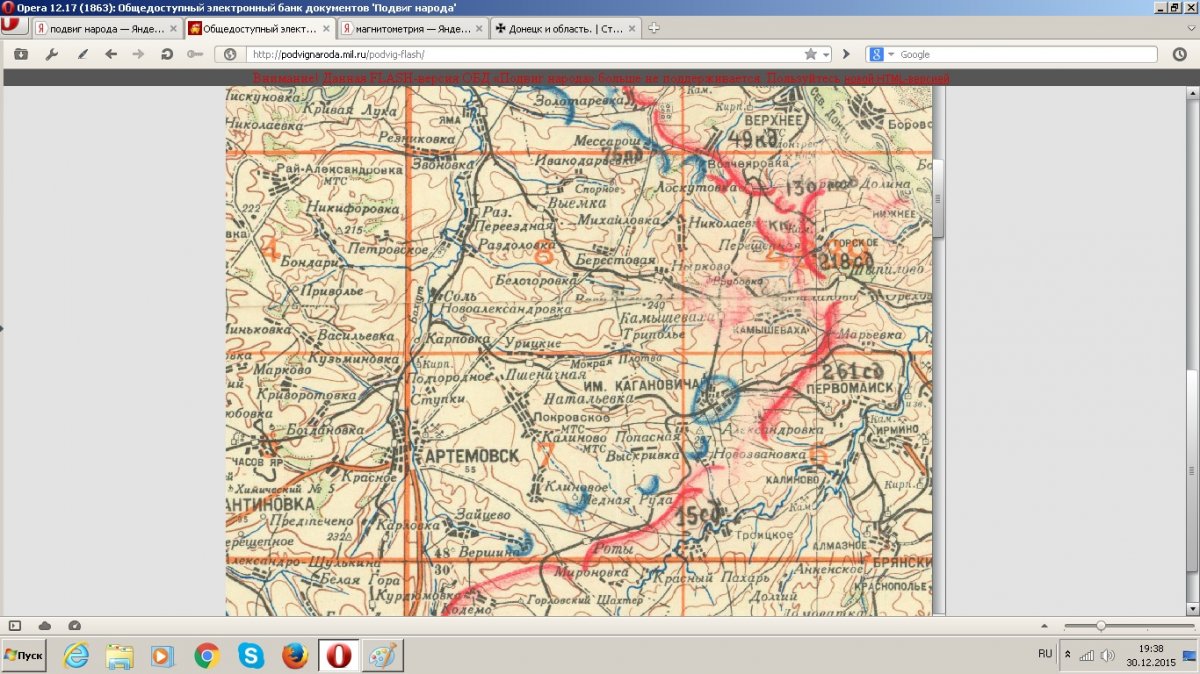1200x674 pixels.
Task: Close the 'подвиг народа — Яндекс' tab
Action: (173, 28)
